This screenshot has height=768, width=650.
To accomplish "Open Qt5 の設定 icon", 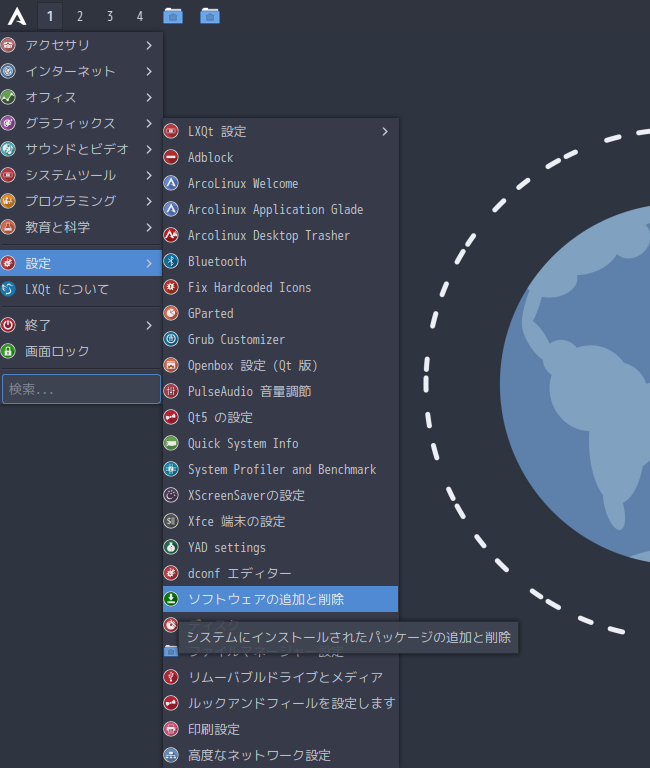I will coord(171,417).
